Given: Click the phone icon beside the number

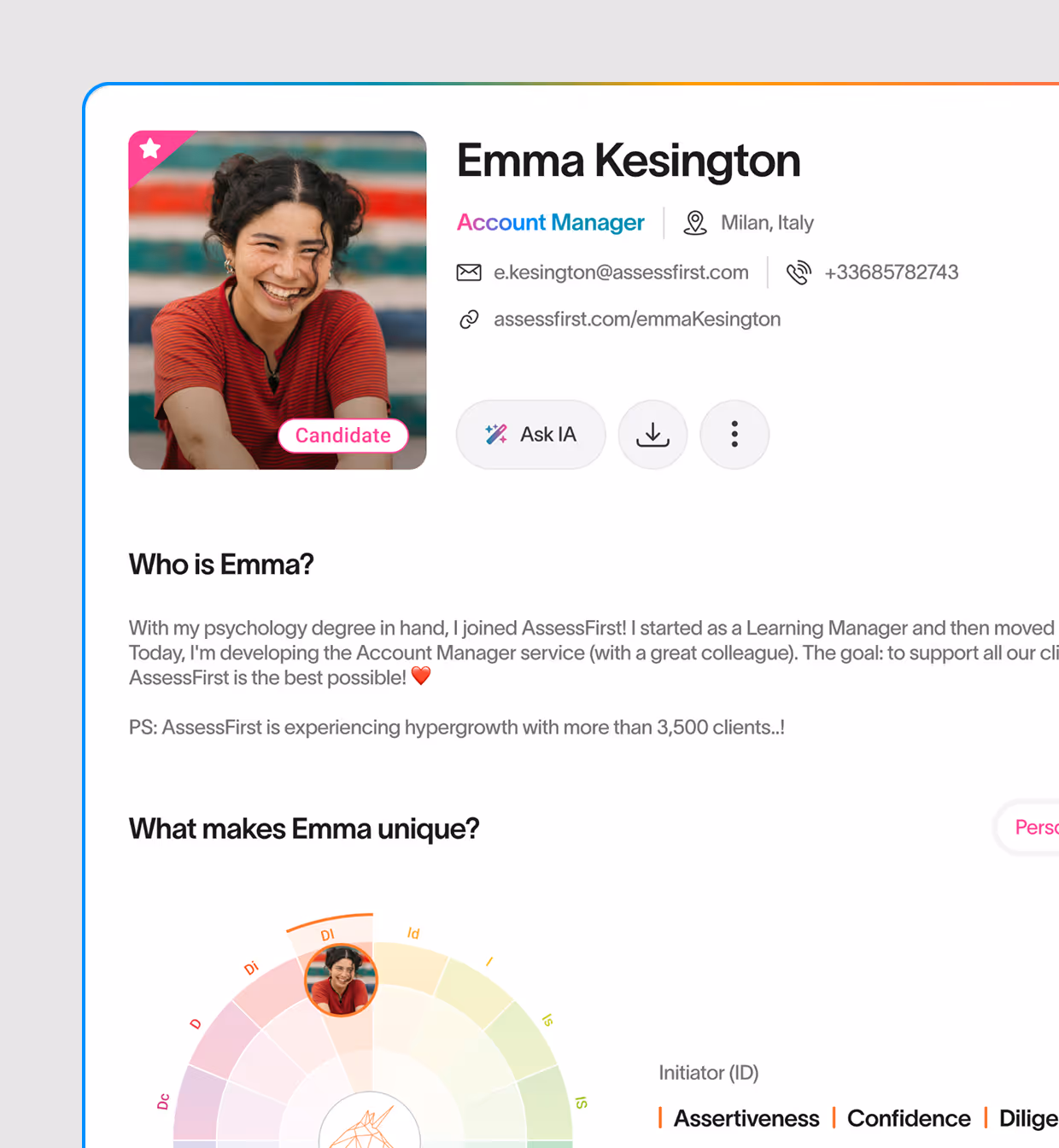Looking at the screenshot, I should pyautogui.click(x=799, y=272).
